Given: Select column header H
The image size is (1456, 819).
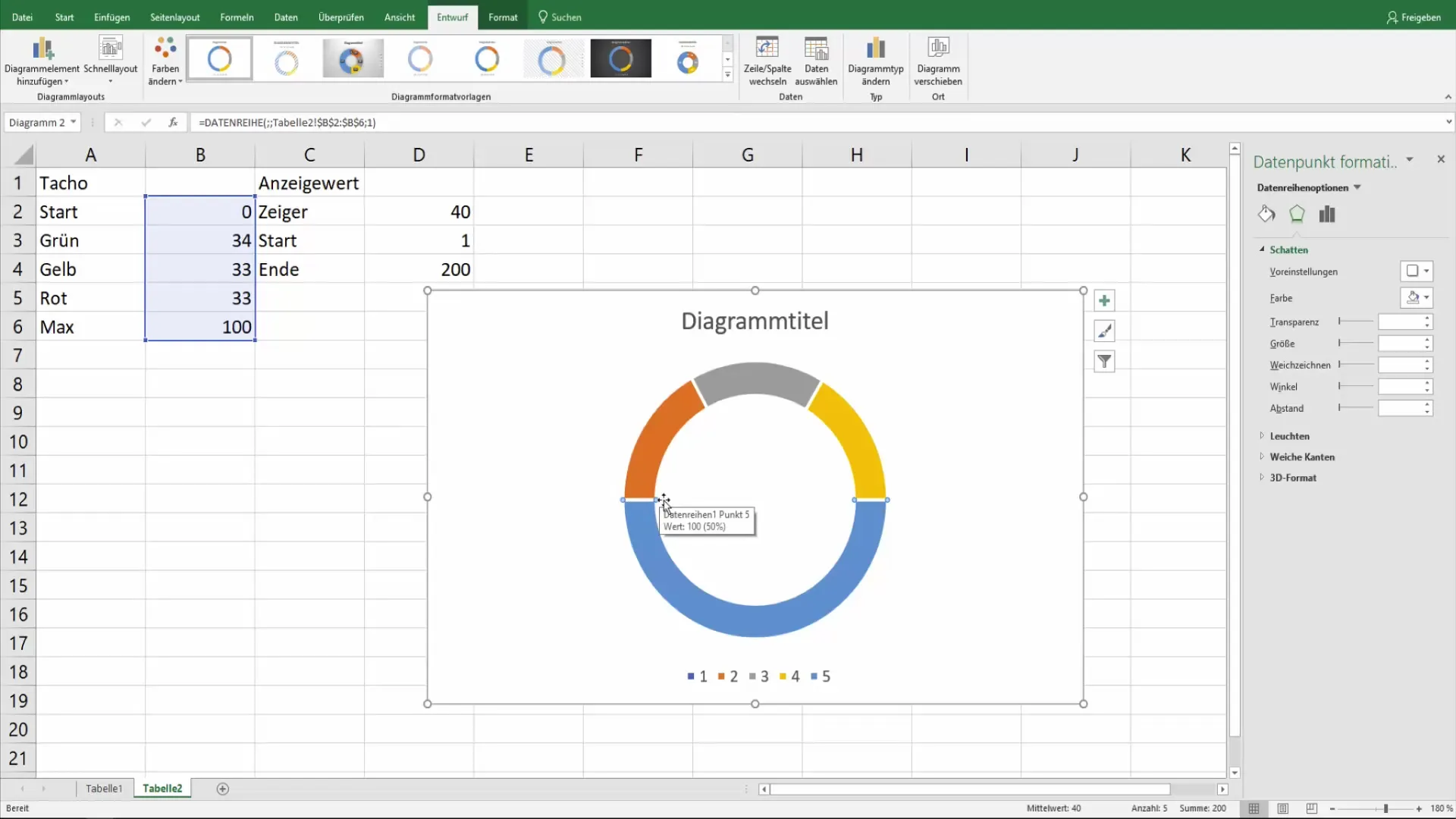Looking at the screenshot, I should [x=857, y=155].
